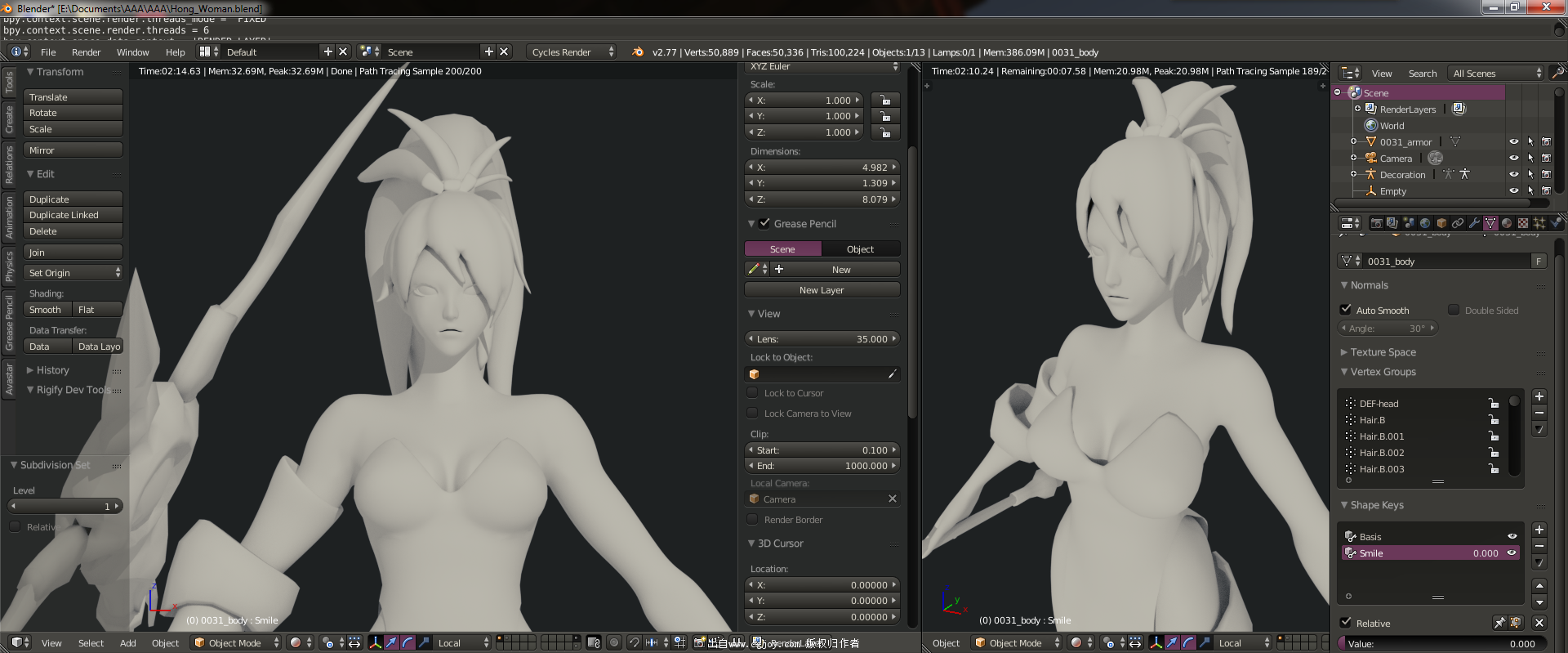Move shape key up arrow
1568x653 pixels.
(1539, 586)
